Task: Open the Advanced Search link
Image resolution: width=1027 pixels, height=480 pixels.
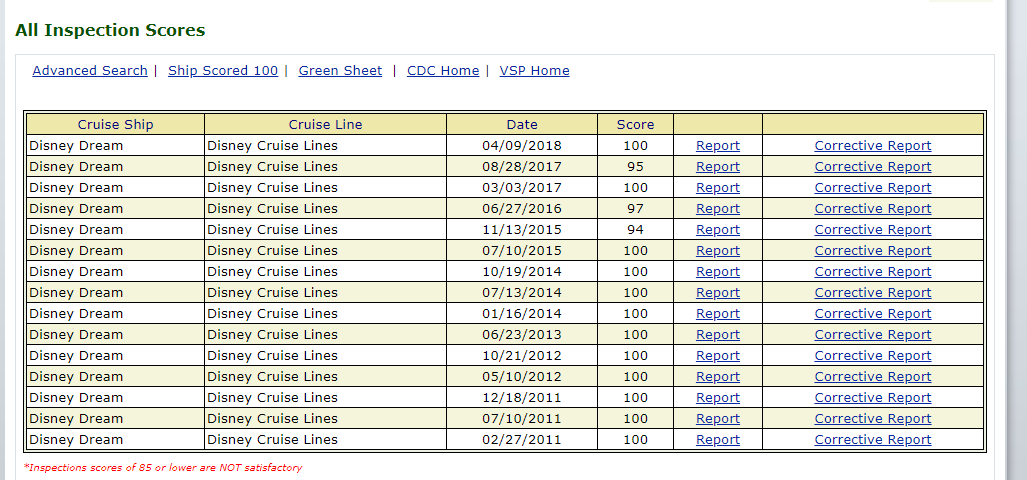Action: point(90,71)
